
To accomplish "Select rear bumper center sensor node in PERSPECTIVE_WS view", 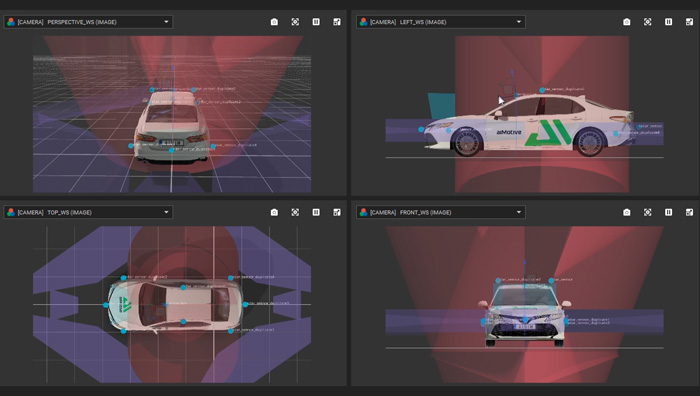I will pos(171,150).
